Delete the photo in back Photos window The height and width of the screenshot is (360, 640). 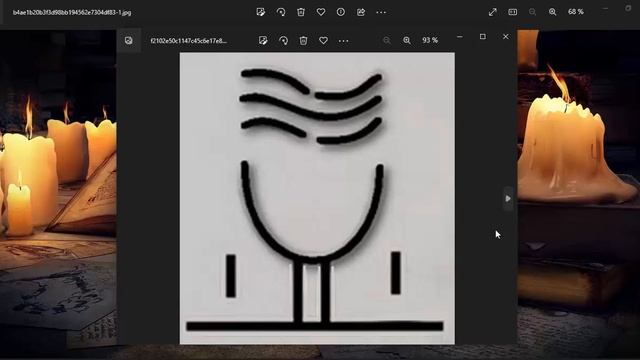(301, 12)
